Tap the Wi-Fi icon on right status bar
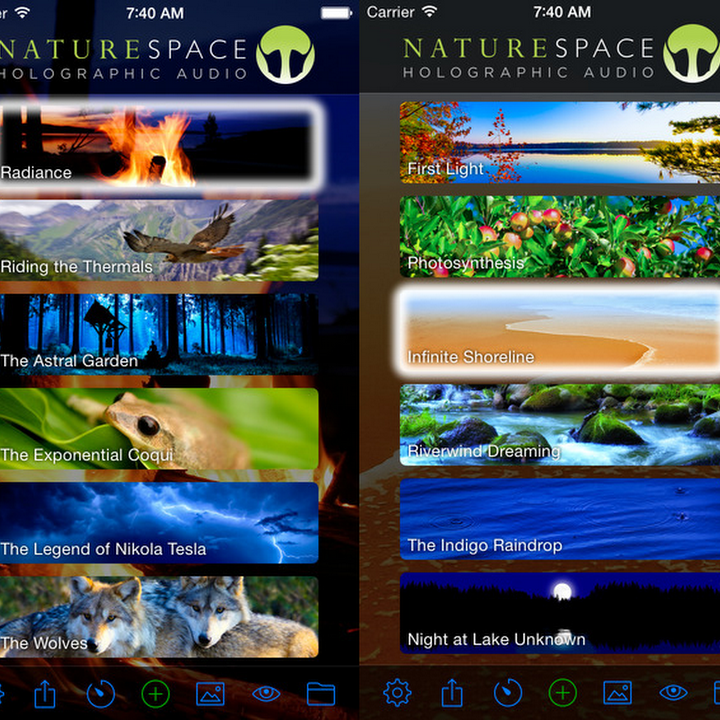Screen dimensions: 720x720 point(429,11)
